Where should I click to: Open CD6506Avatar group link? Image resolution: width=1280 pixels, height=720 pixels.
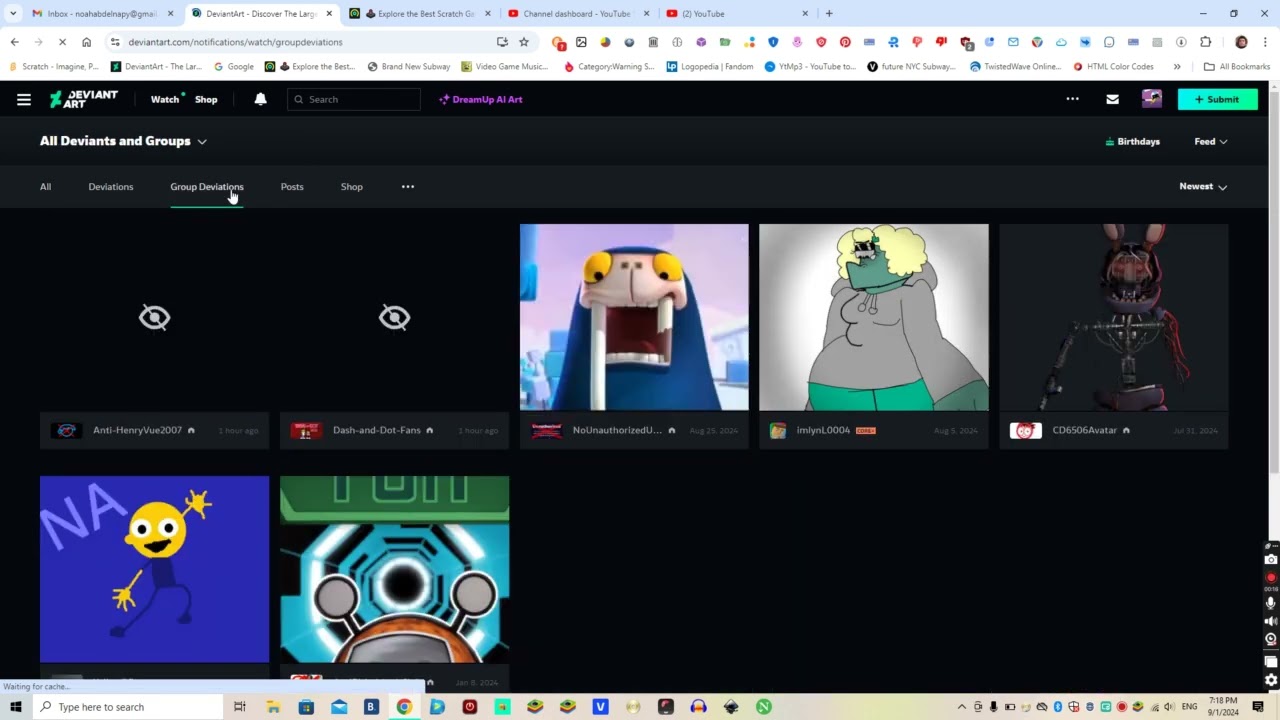(1084, 430)
